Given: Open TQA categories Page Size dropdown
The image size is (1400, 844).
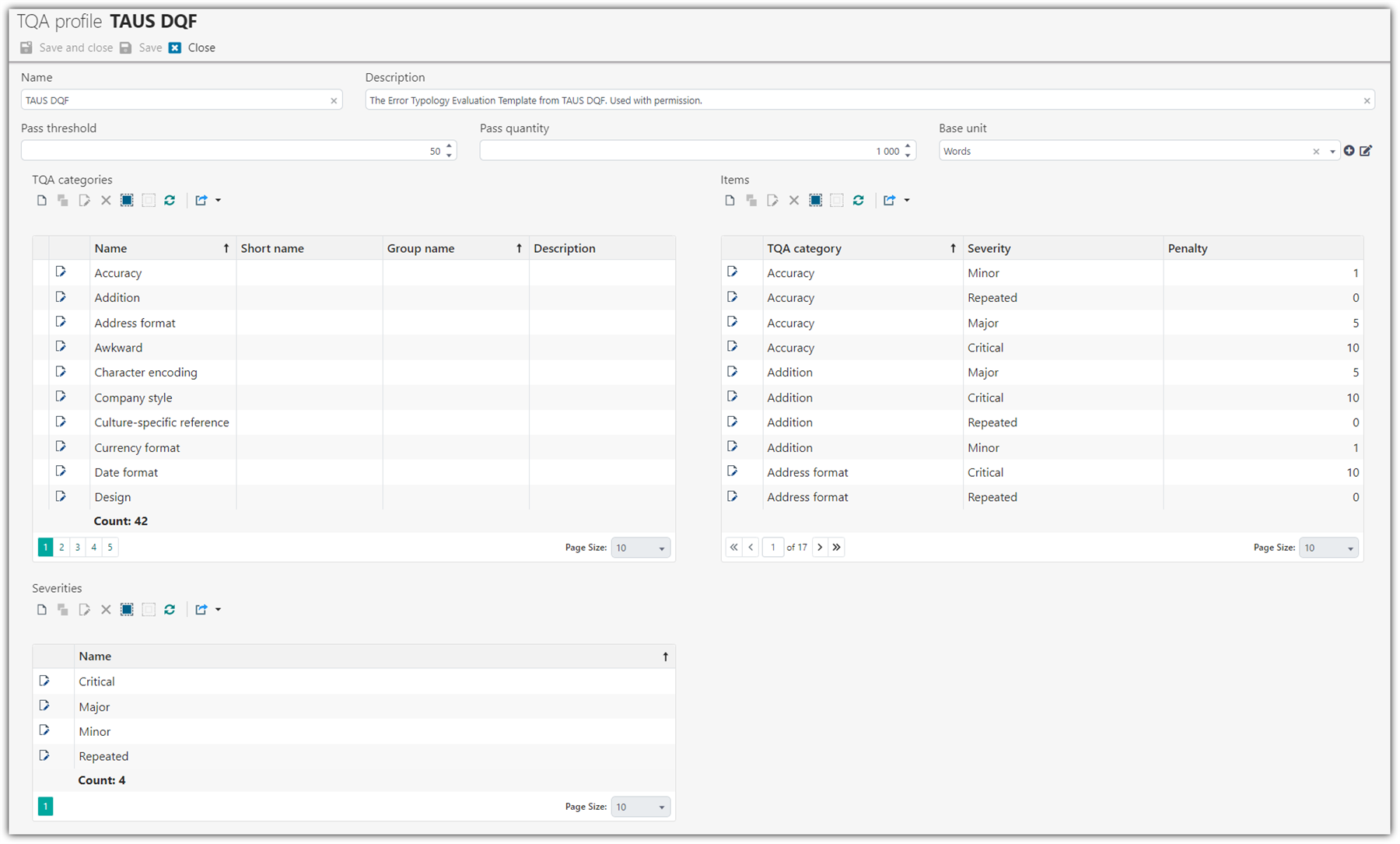Looking at the screenshot, I should (640, 548).
